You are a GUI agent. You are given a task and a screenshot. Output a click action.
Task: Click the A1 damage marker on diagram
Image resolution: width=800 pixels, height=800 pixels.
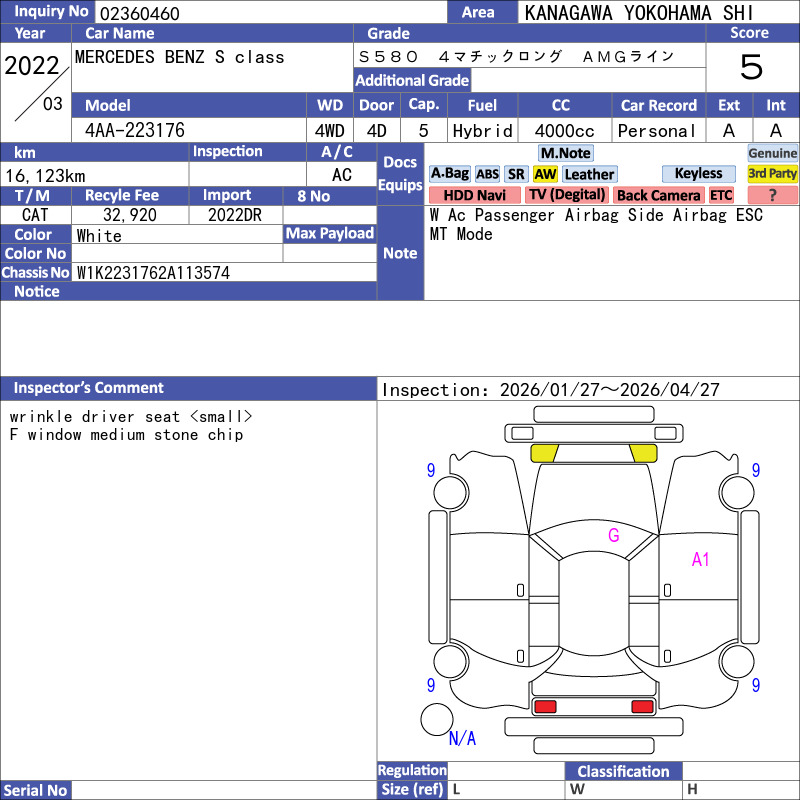700,560
